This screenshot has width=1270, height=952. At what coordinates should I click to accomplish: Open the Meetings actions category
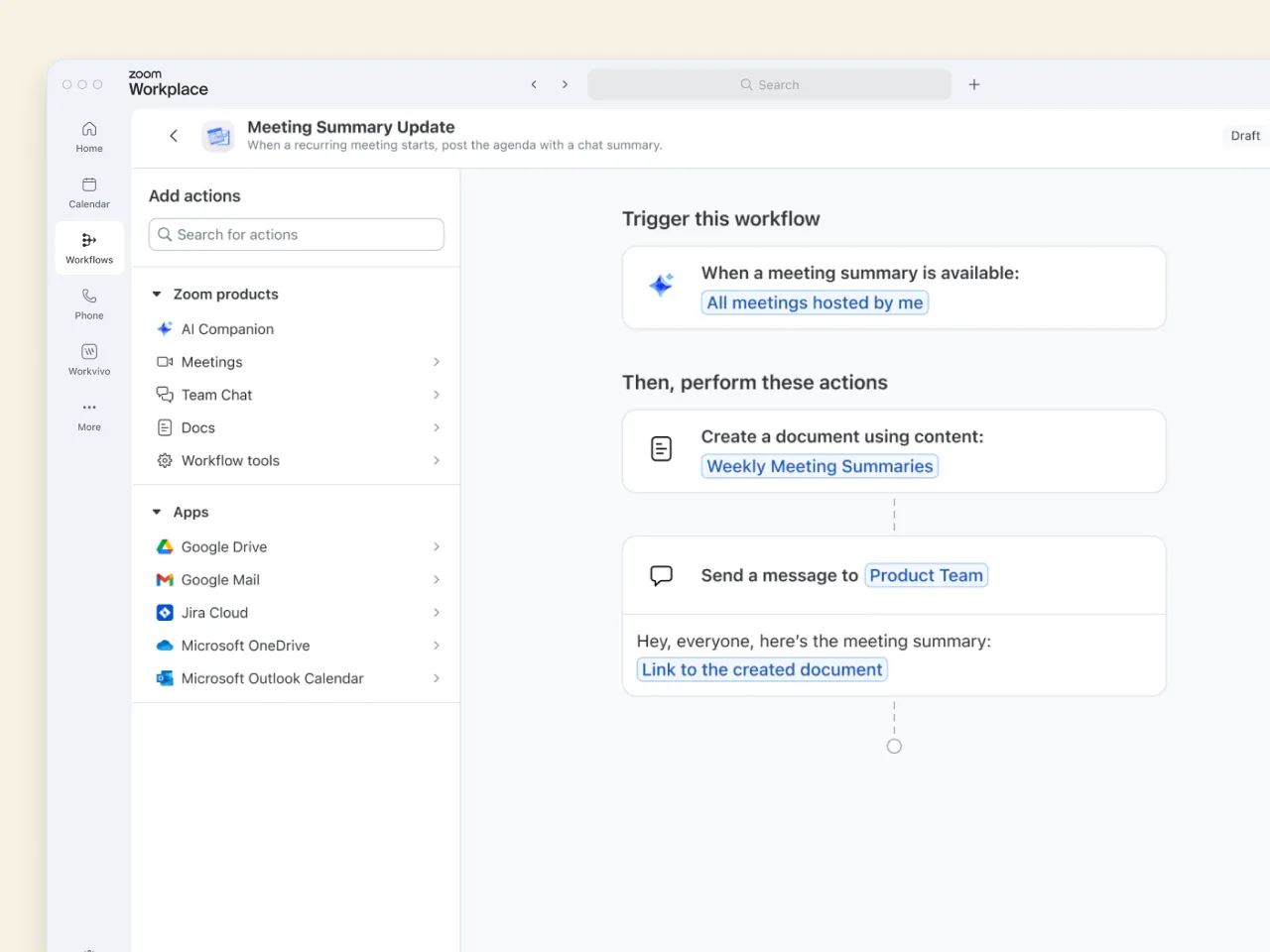(211, 361)
